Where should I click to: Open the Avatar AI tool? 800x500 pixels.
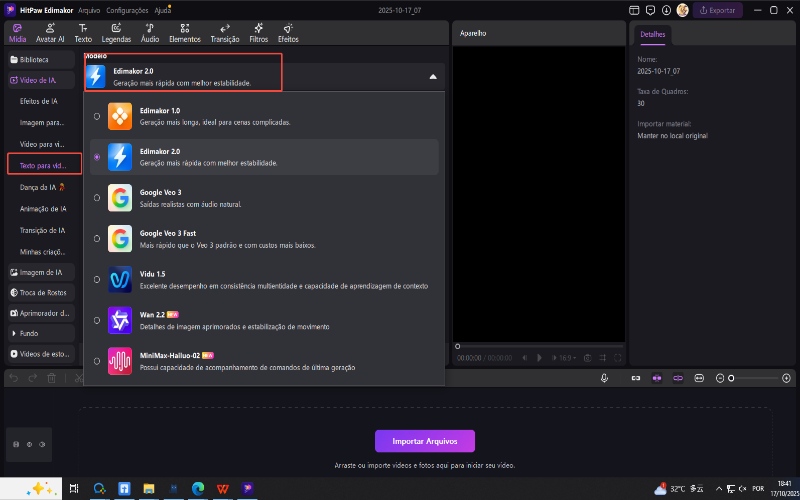[50, 33]
